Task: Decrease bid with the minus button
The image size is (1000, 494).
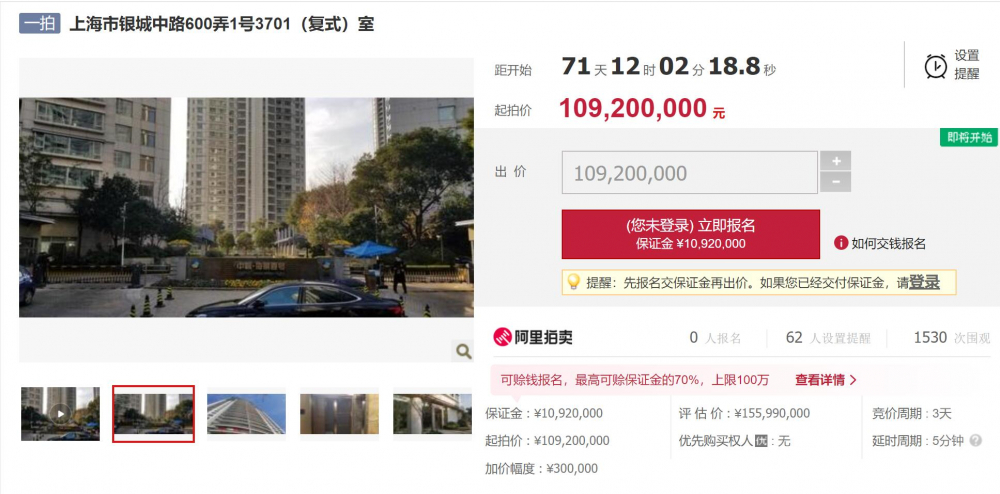Action: (x=835, y=182)
